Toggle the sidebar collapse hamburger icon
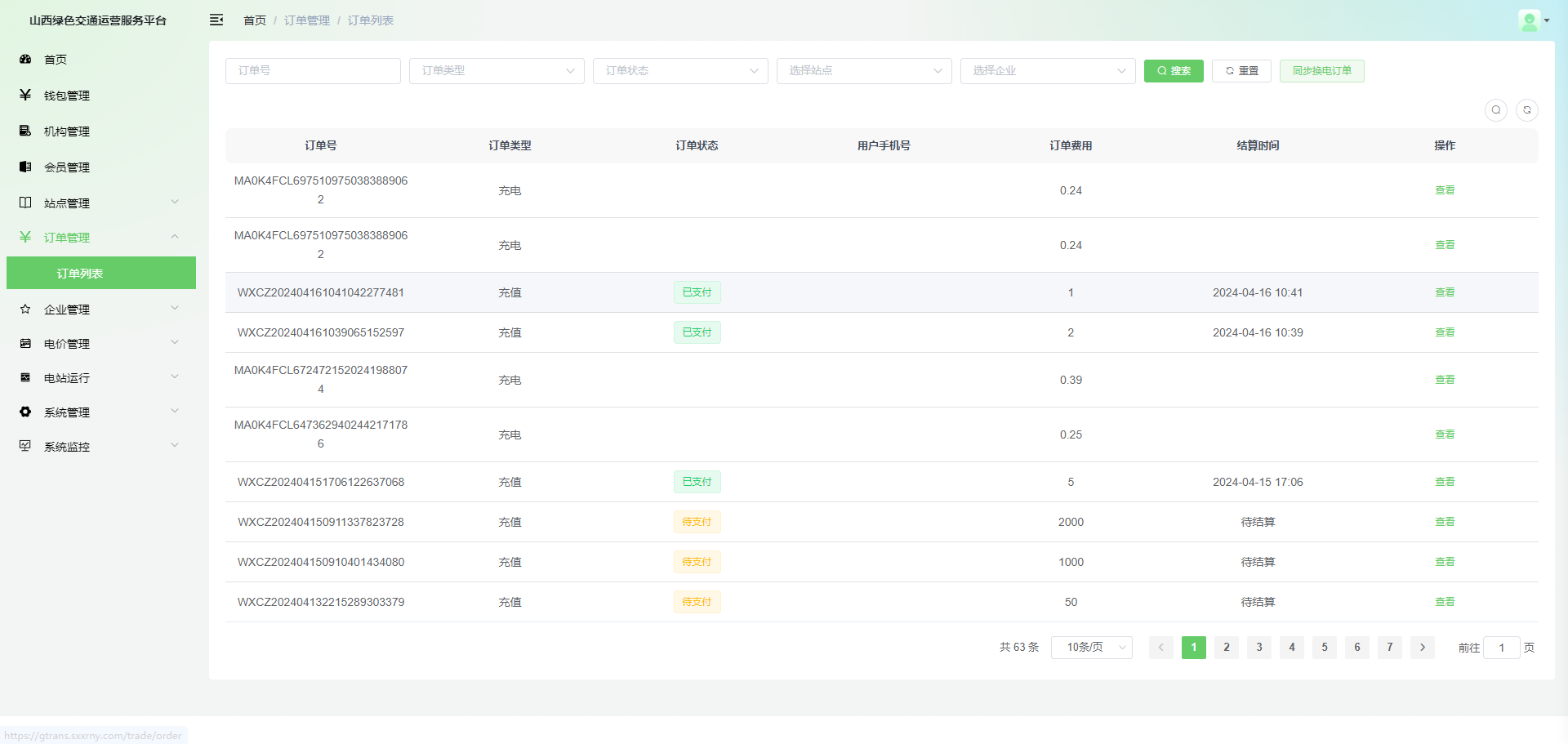 [x=216, y=20]
